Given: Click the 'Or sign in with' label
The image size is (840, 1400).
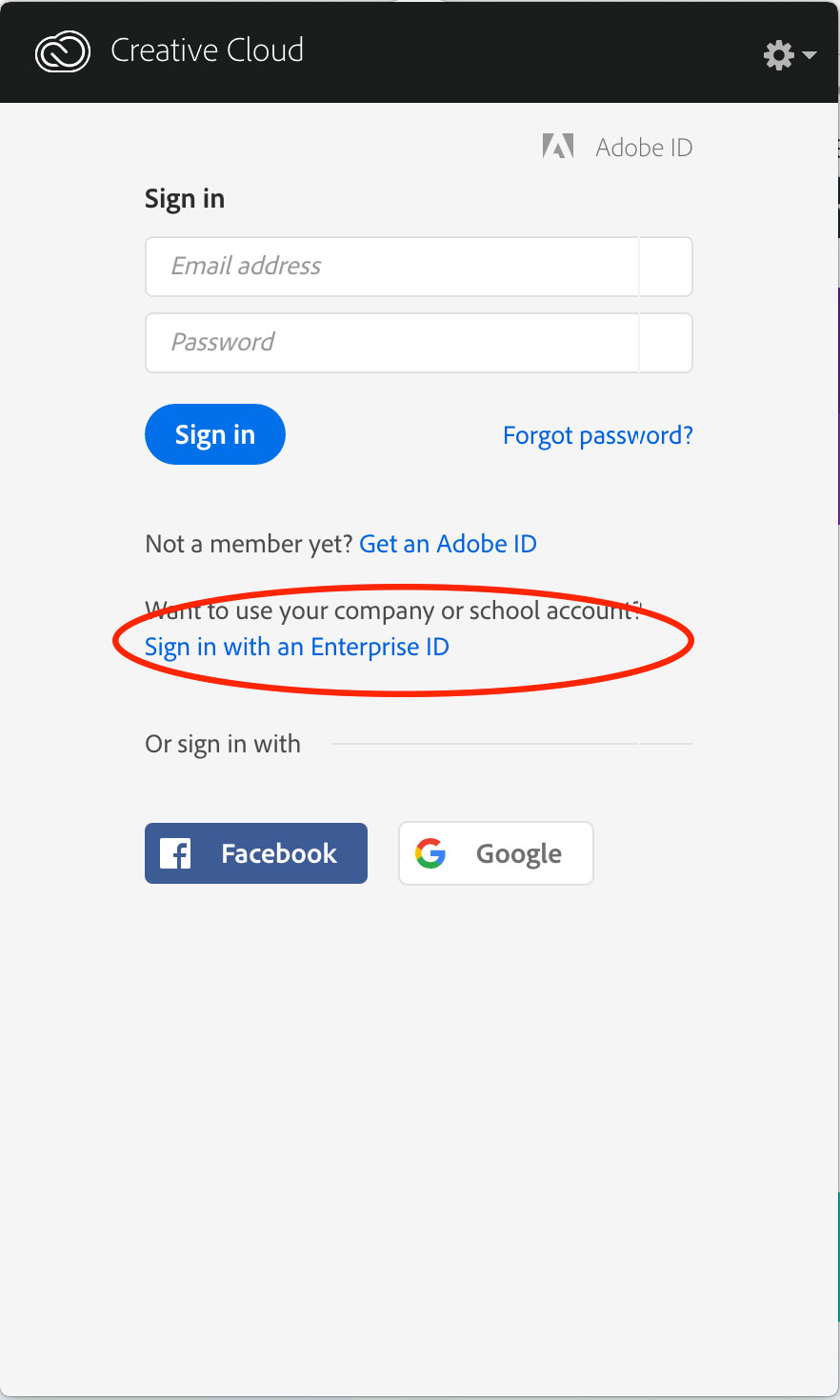Looking at the screenshot, I should (x=223, y=744).
